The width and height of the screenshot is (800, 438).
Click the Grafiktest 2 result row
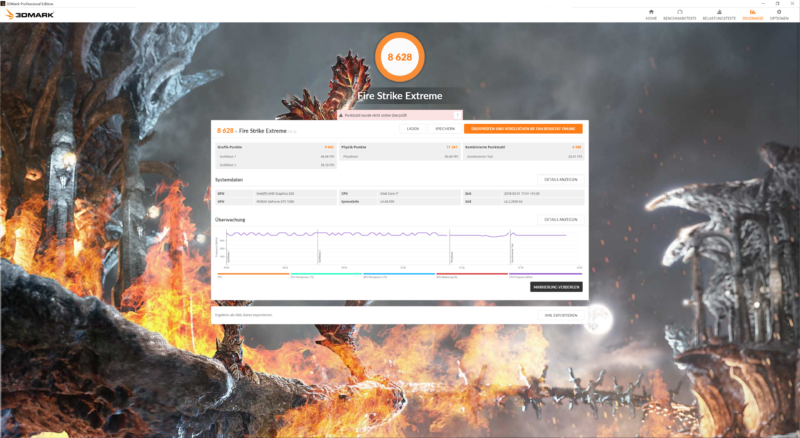(x=276, y=165)
